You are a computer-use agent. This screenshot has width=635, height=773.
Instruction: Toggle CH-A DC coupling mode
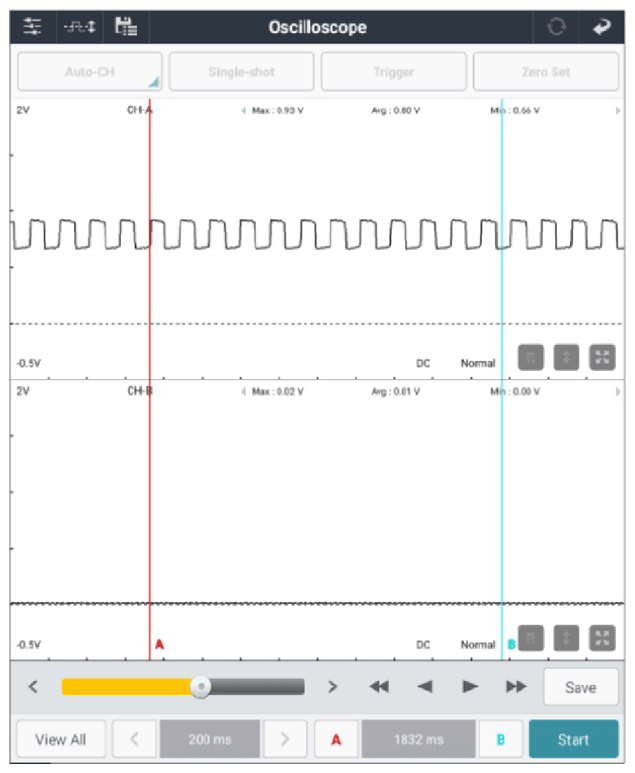(x=423, y=363)
